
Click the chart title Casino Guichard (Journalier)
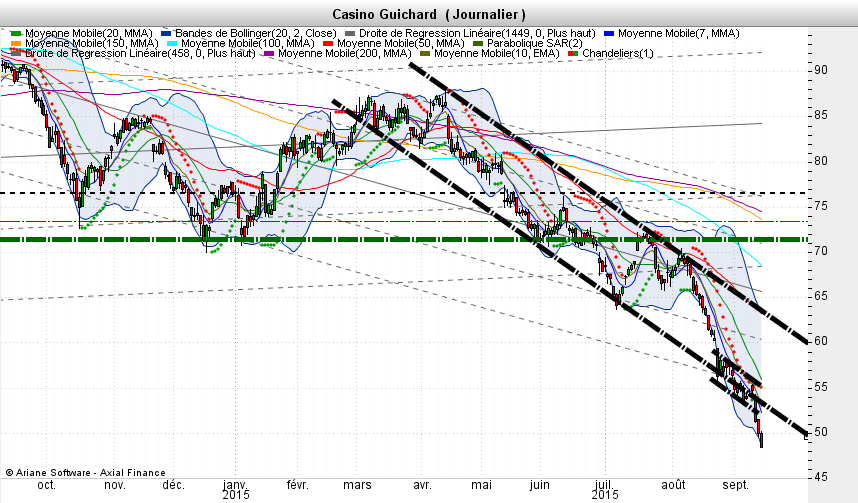coord(428,14)
